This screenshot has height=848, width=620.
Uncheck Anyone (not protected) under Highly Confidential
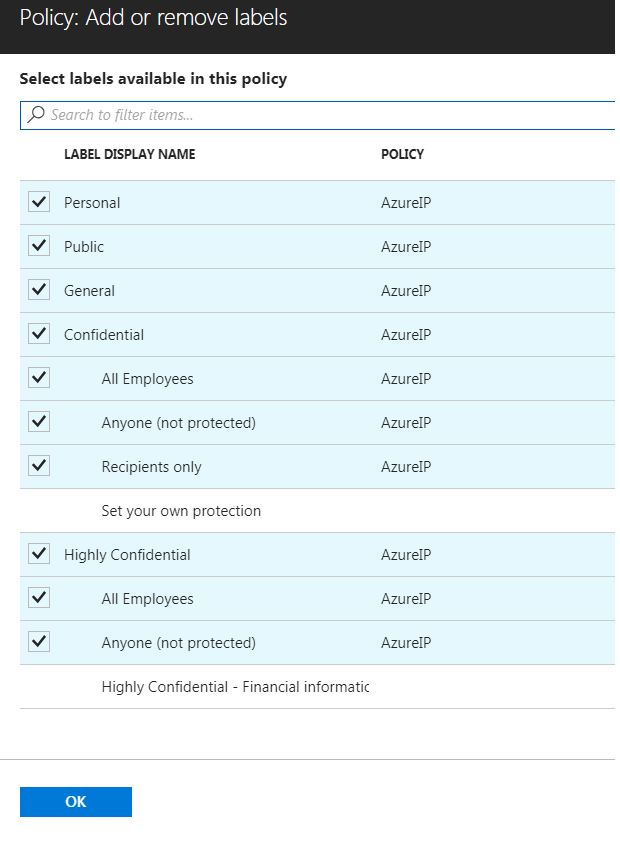38,642
